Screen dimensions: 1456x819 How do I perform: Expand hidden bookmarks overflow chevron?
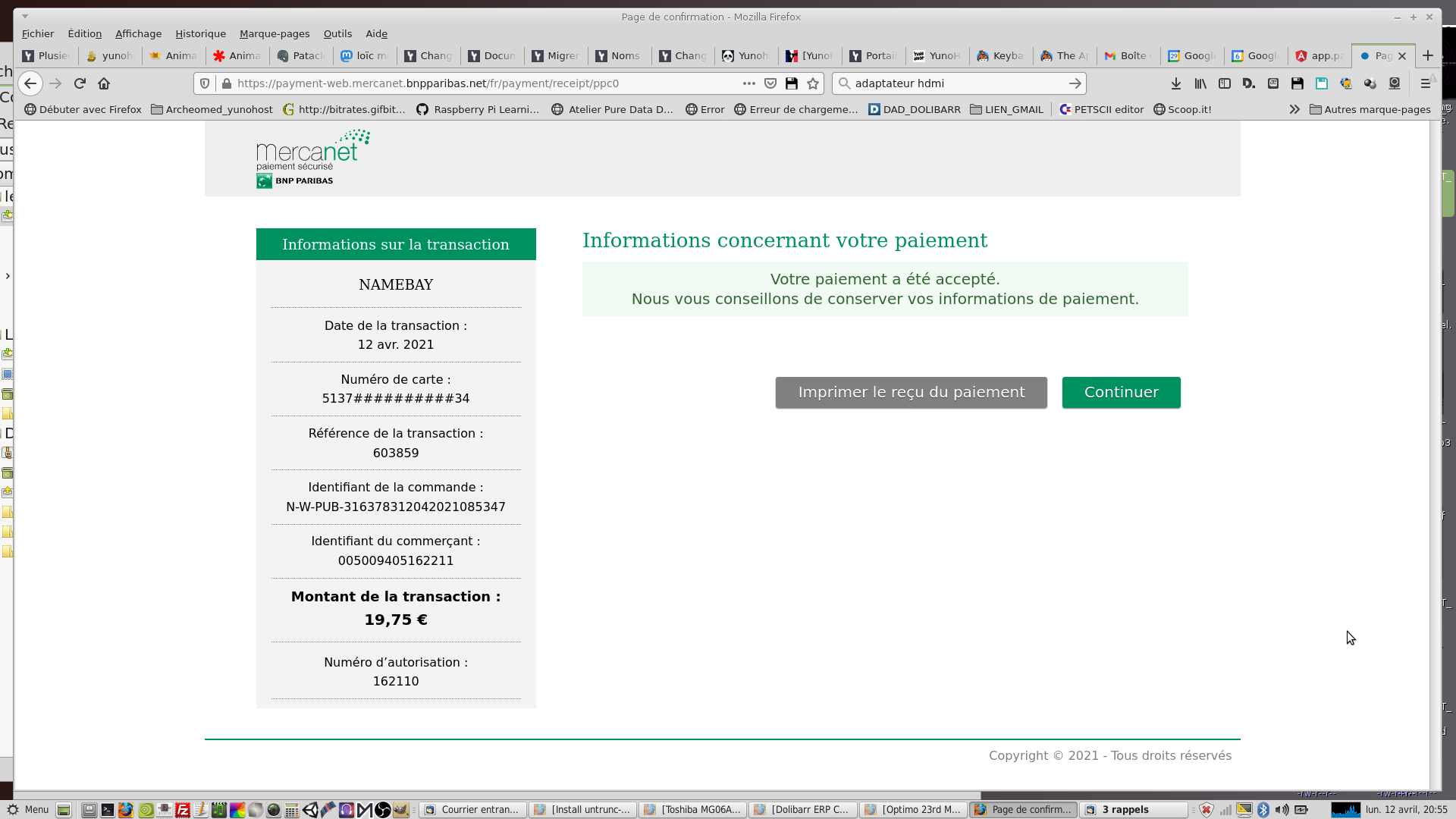[x=1294, y=109]
